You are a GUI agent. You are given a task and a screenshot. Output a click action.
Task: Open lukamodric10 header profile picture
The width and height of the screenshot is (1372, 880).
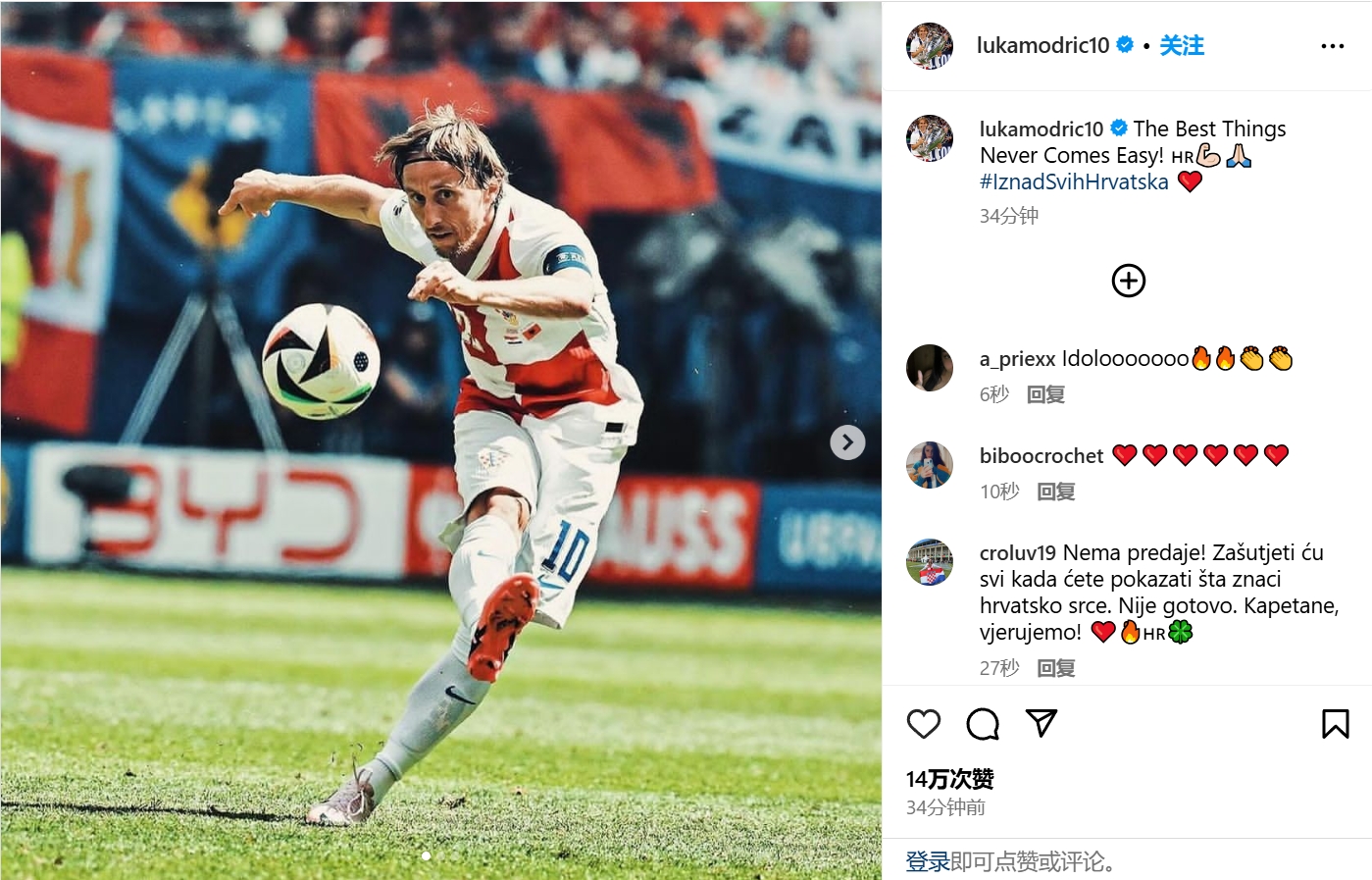click(930, 45)
